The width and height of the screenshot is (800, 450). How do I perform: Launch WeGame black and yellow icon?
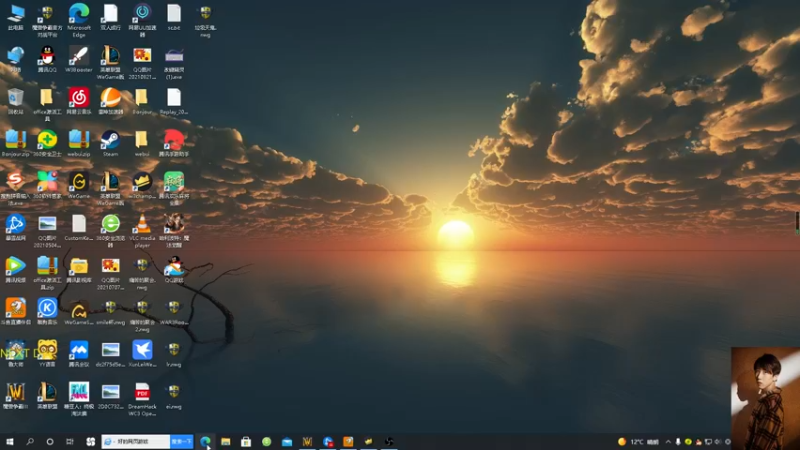pos(79,186)
